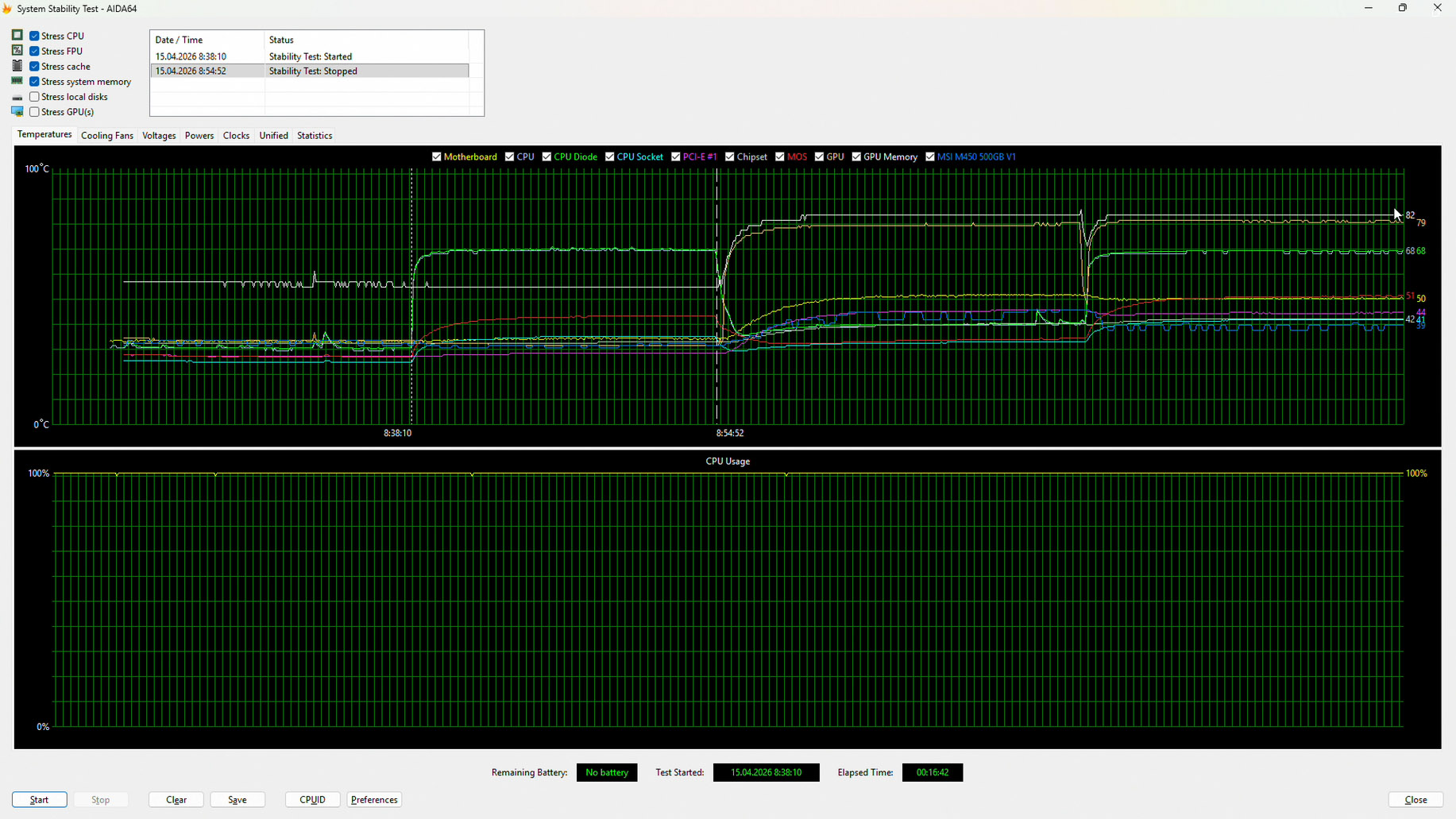Select the Stability Test: Started log row
The image size is (1456, 819).
point(310,56)
